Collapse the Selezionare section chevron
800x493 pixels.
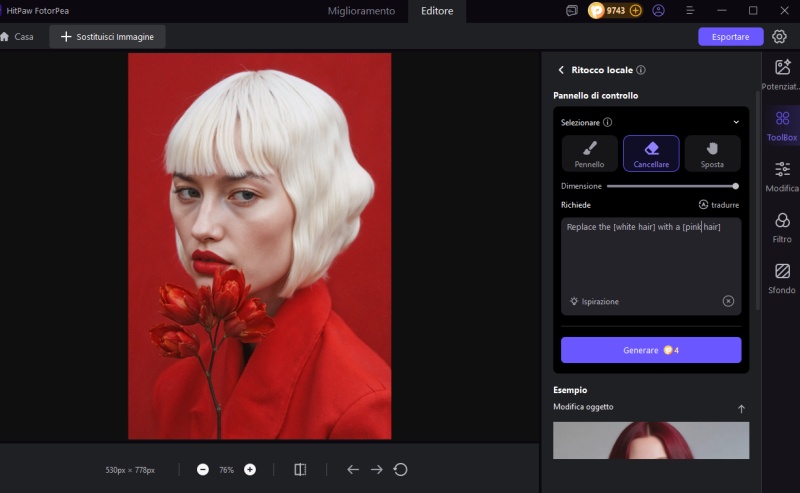point(736,122)
